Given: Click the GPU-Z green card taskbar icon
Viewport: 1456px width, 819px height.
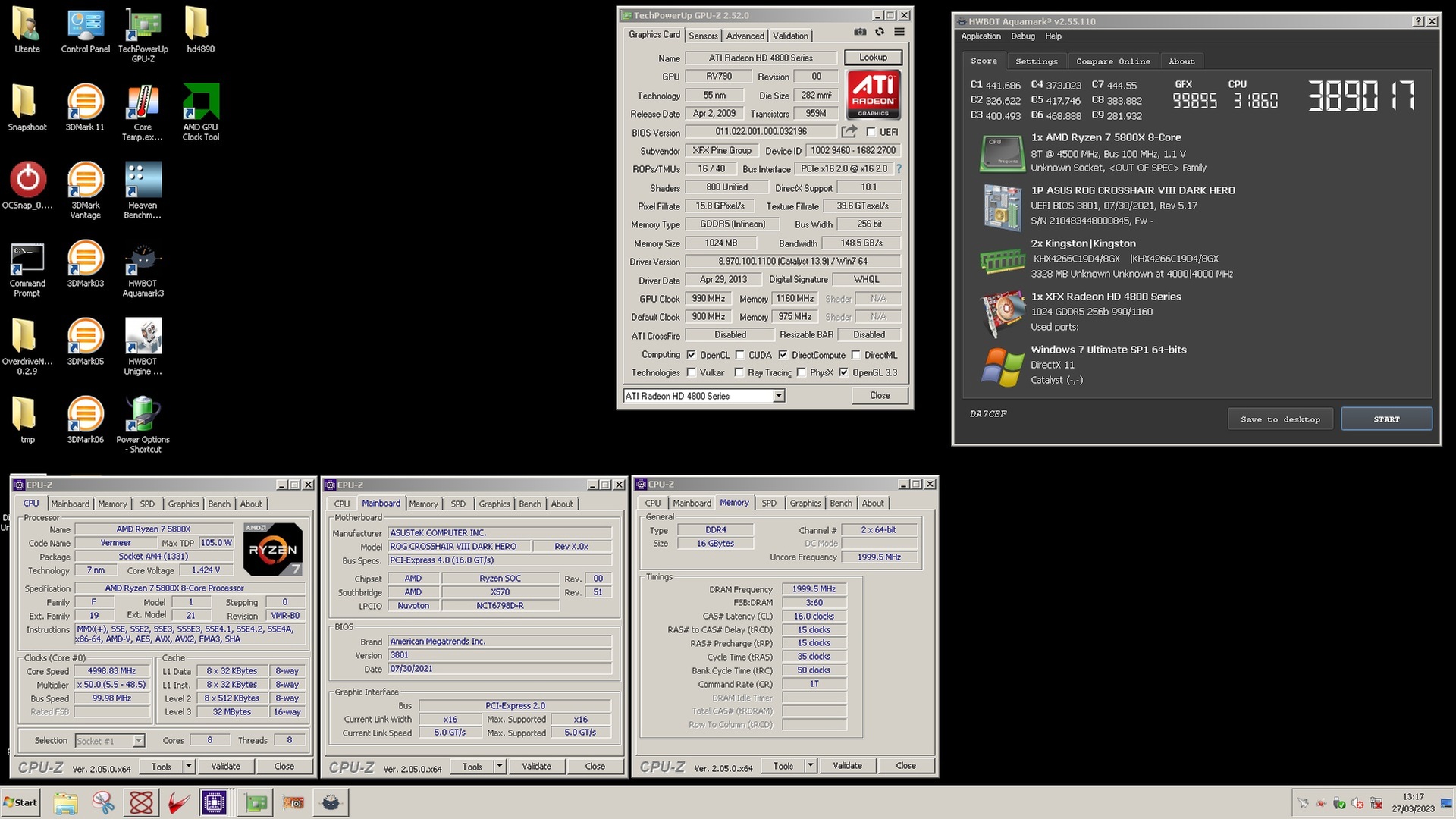Looking at the screenshot, I should 256,802.
